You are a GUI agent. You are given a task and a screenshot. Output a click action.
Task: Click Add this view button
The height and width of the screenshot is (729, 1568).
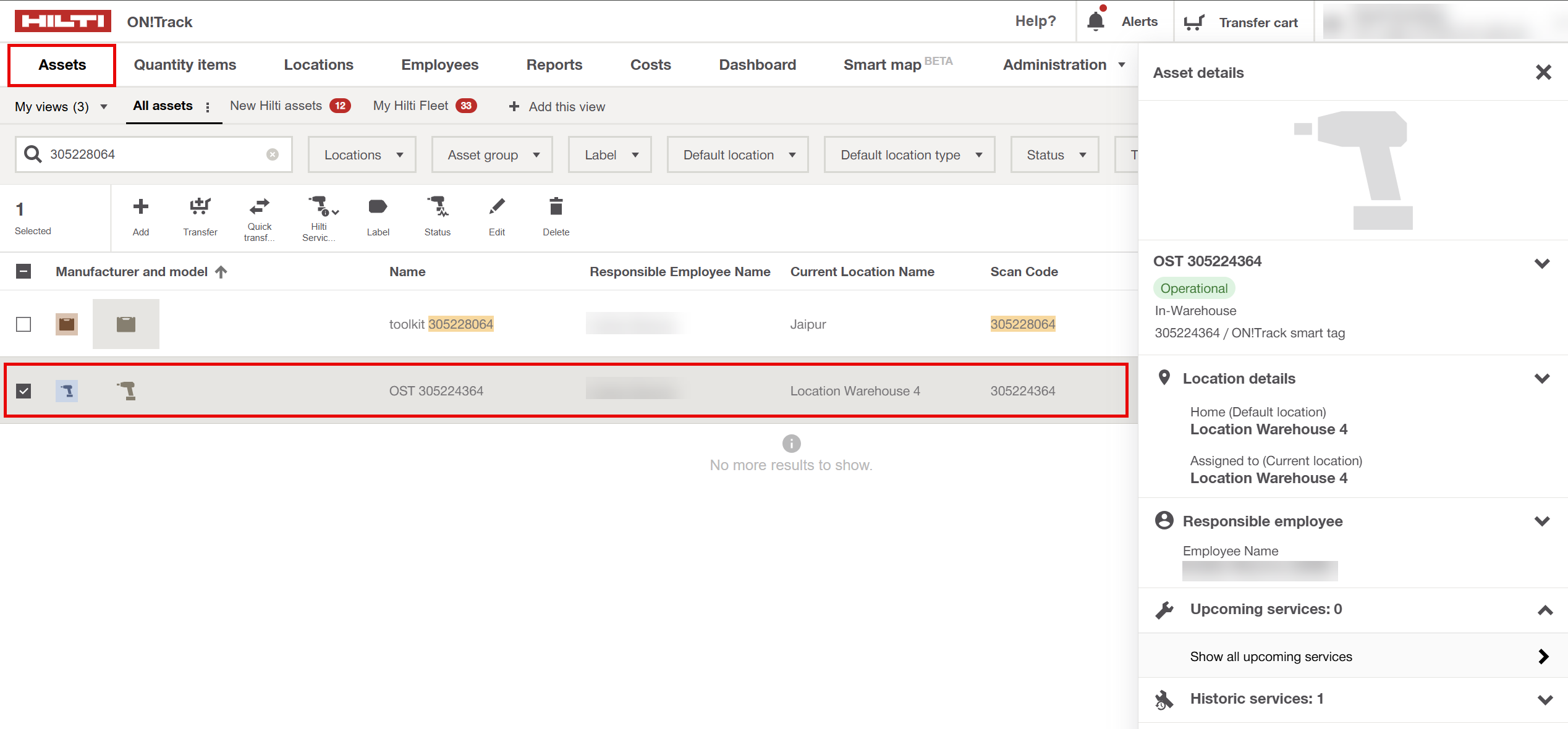557,107
